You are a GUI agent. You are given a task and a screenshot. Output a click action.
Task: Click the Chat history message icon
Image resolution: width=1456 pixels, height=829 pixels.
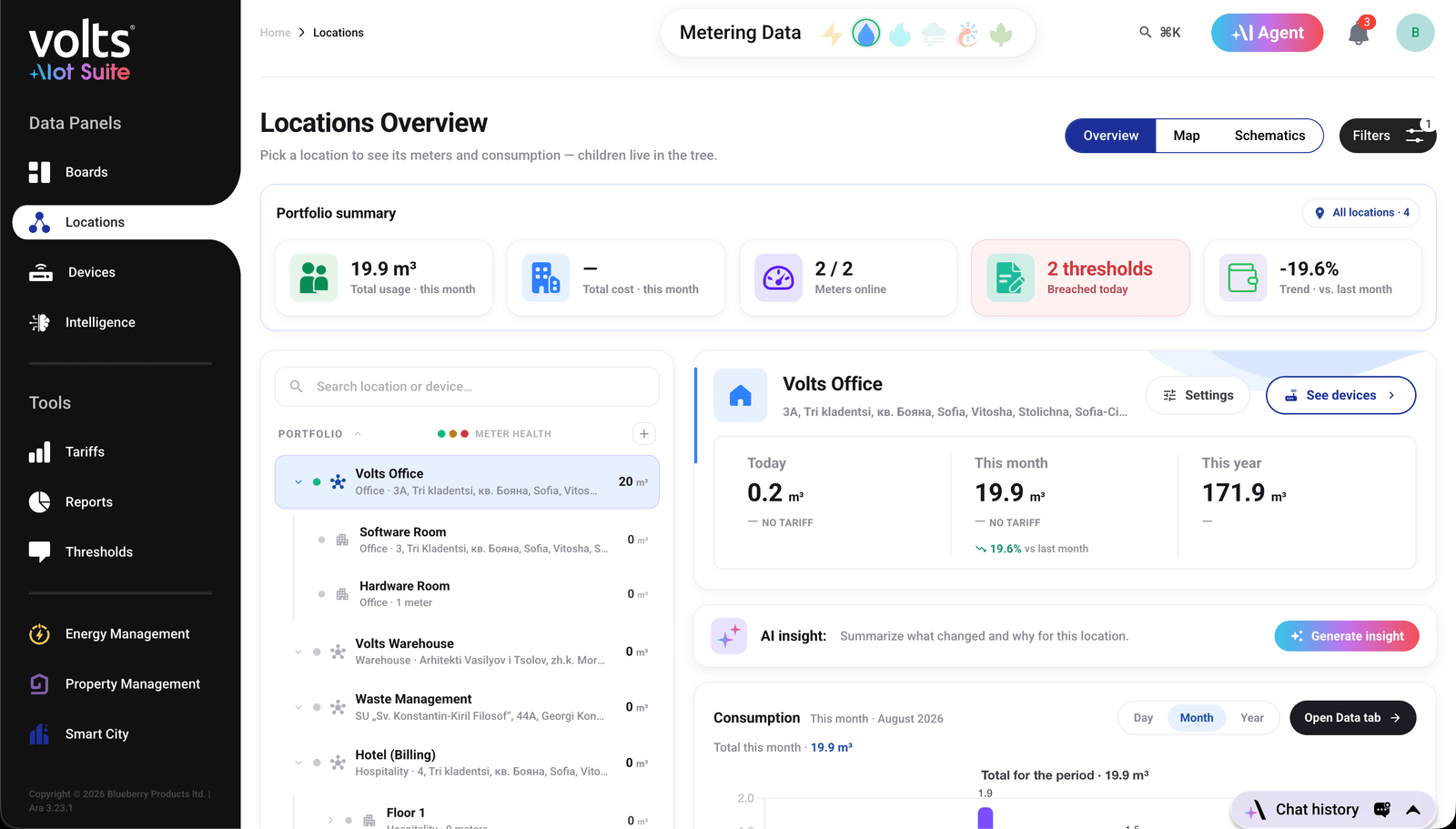pos(1382,810)
